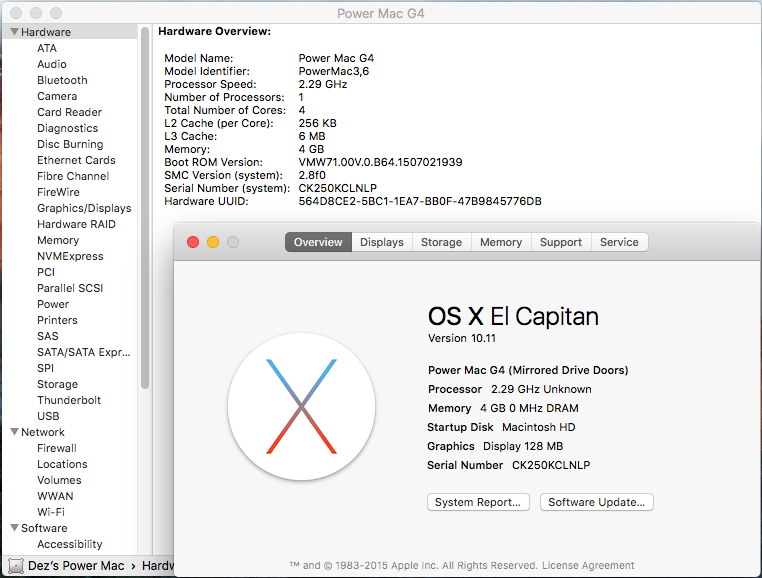
Task: Select Card Reader in the sidebar
Action: point(69,112)
